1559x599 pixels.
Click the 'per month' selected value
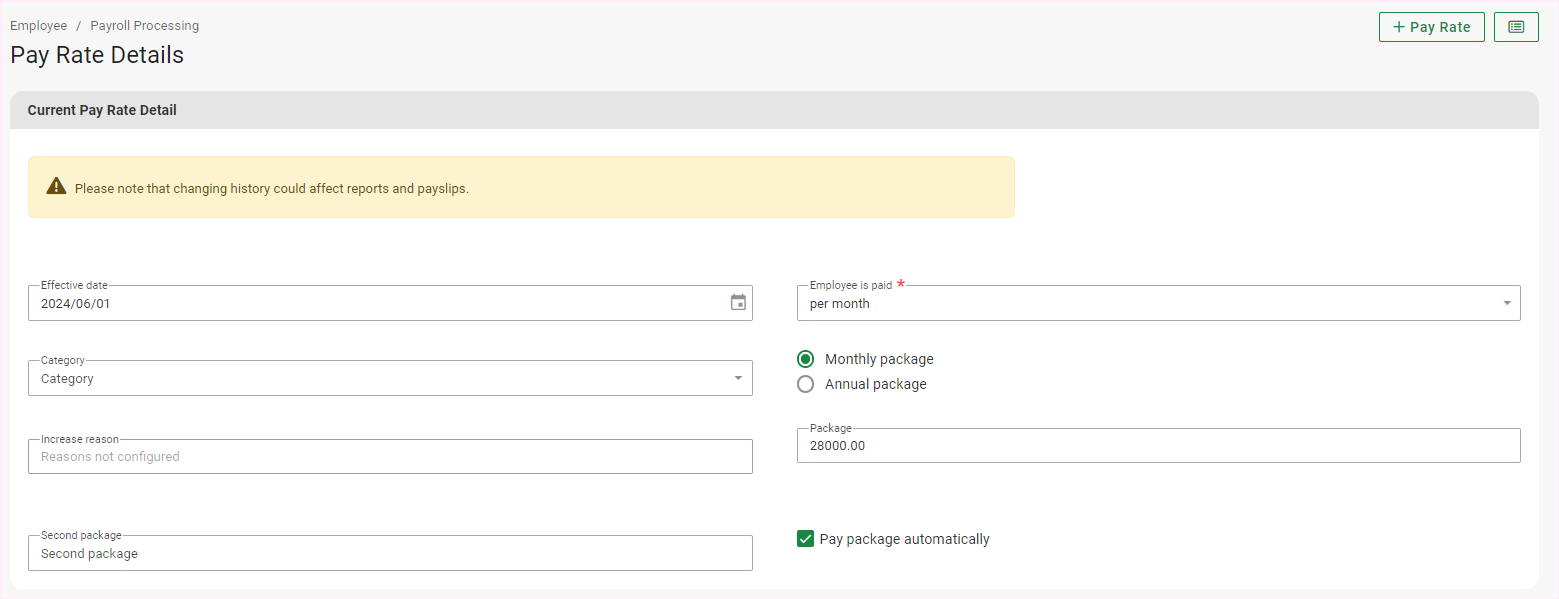click(840, 304)
